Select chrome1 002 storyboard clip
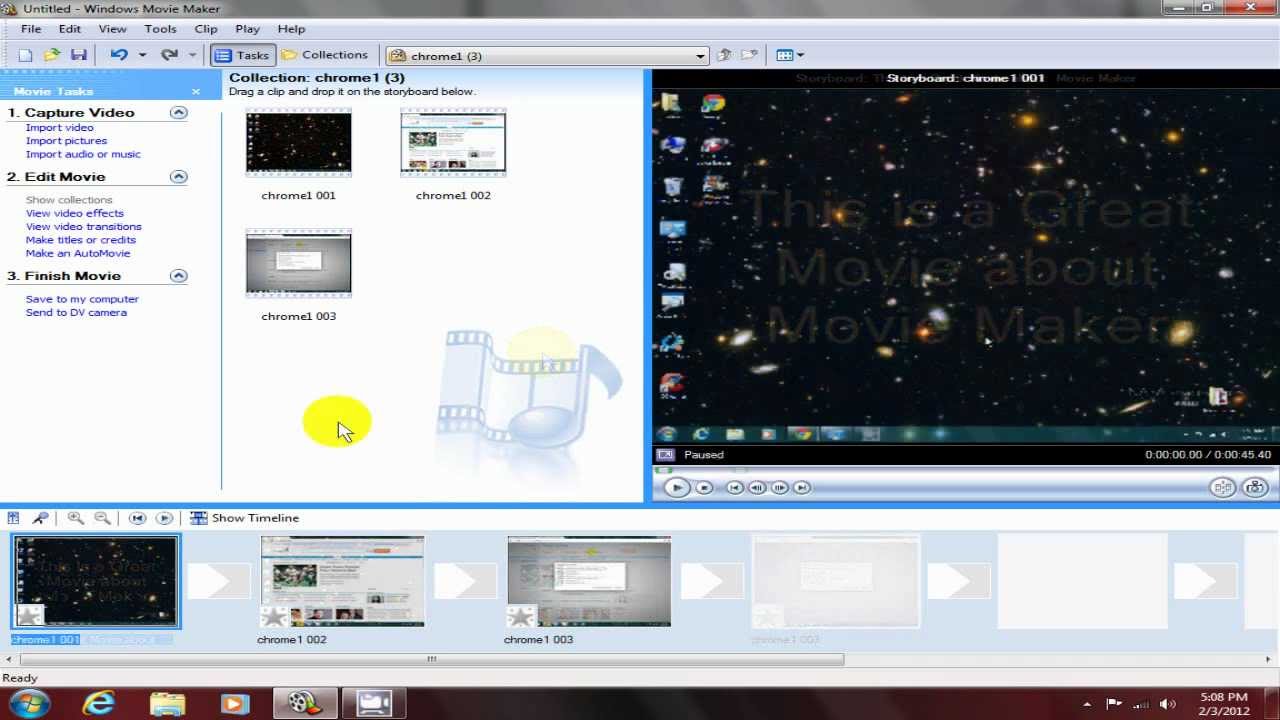Image resolution: width=1280 pixels, height=720 pixels. (342, 582)
